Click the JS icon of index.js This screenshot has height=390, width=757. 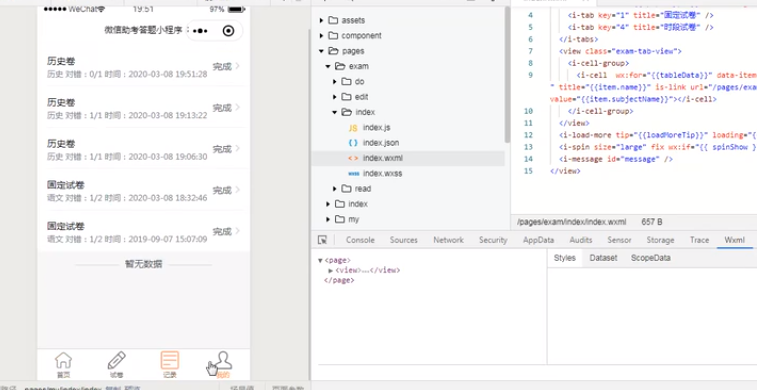tap(353, 128)
